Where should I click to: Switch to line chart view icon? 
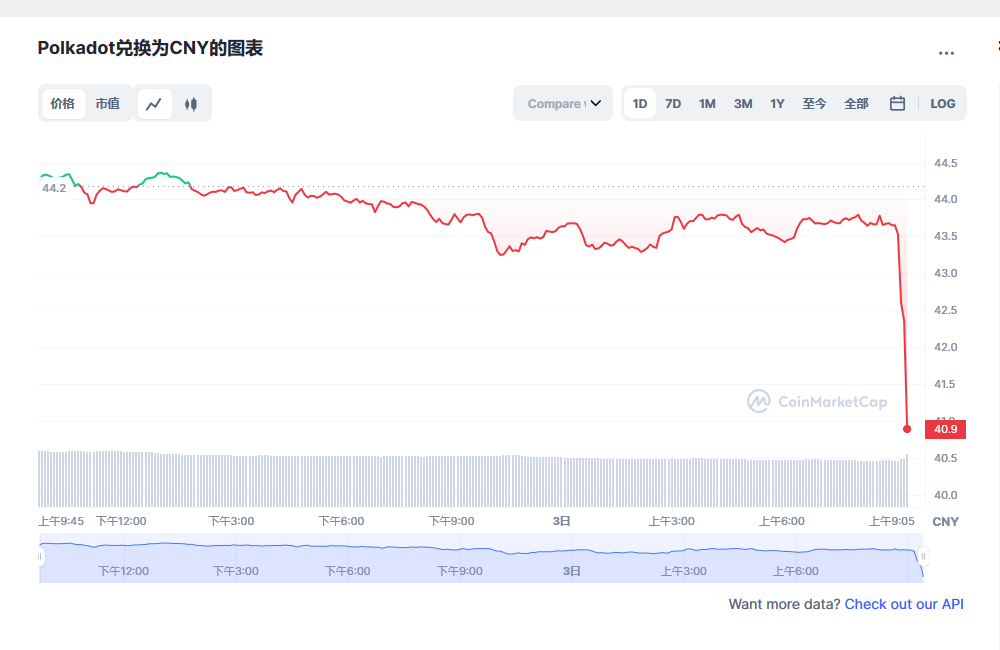click(x=154, y=104)
